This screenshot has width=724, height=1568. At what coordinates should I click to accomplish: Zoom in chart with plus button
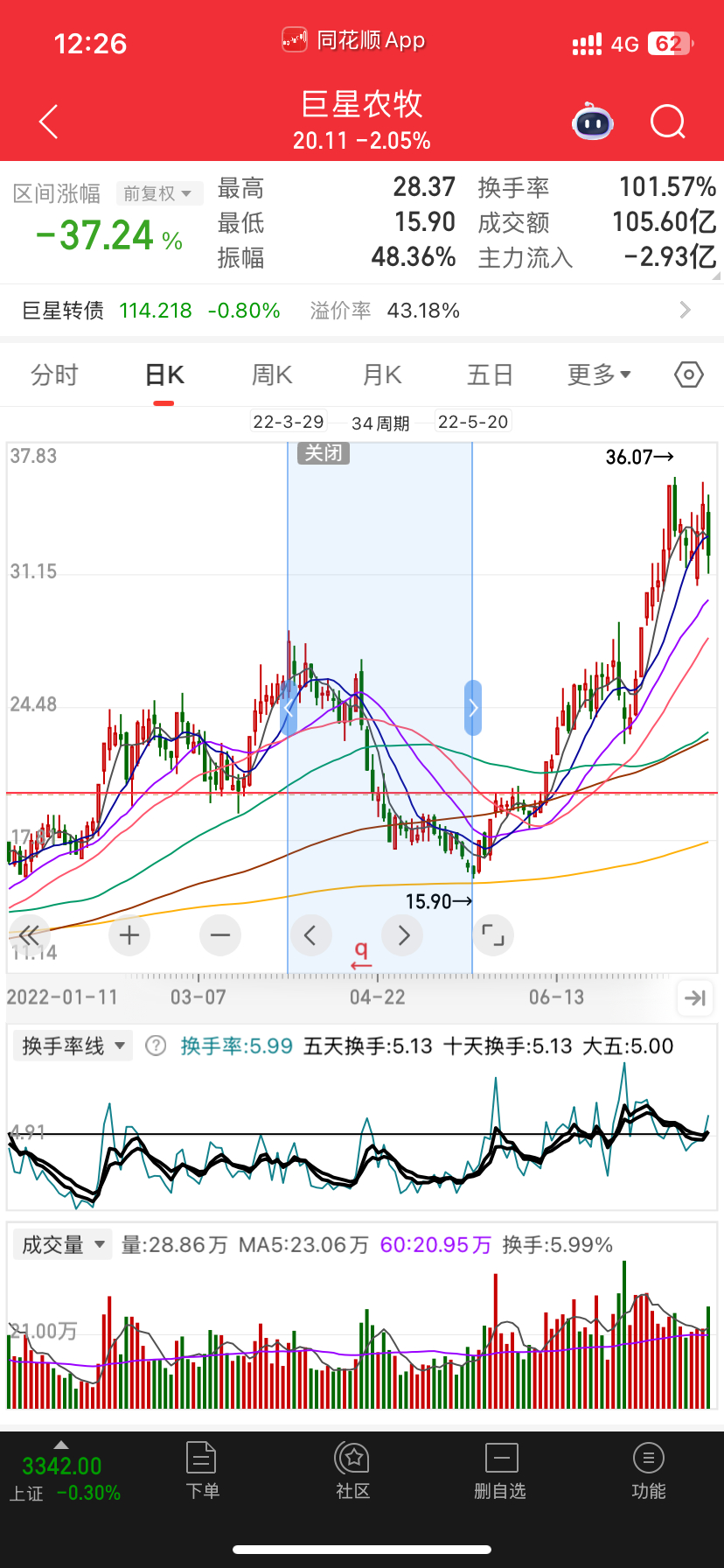[x=129, y=935]
